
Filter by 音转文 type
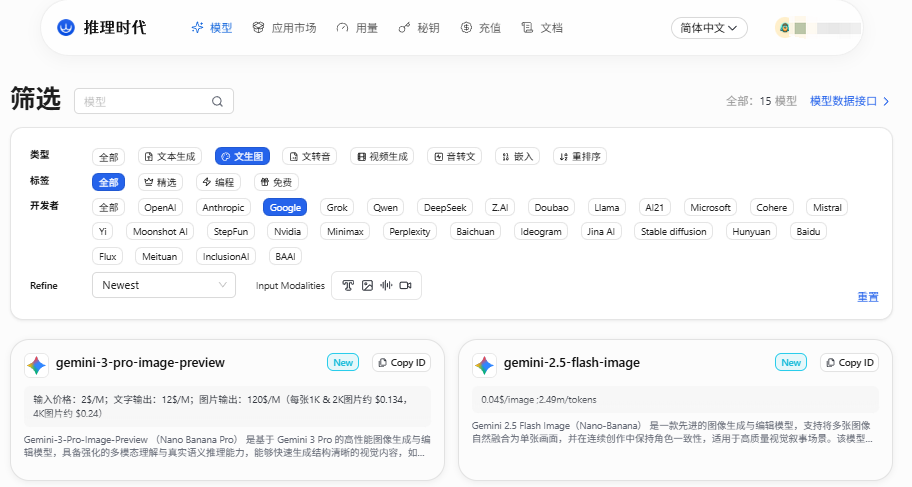click(x=455, y=157)
